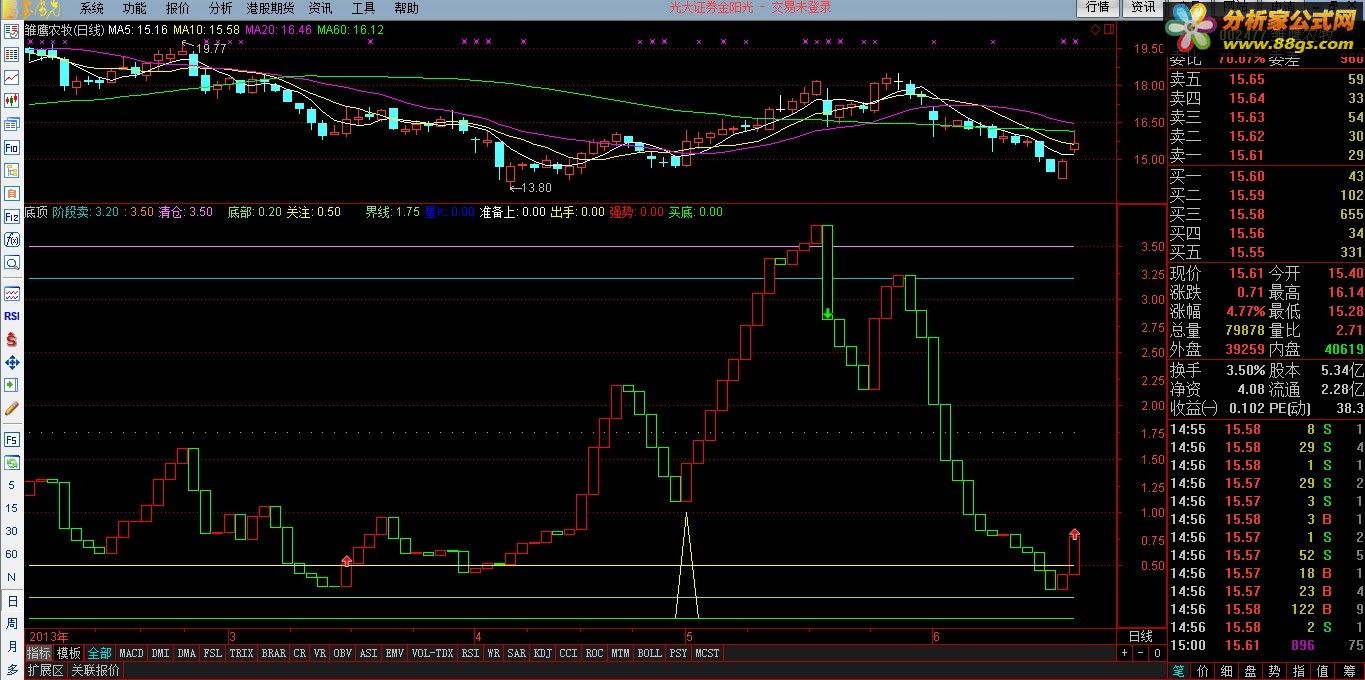Viewport: 1365px width, 680px height.
Task: Switch indicator to MACD
Action: point(131,653)
